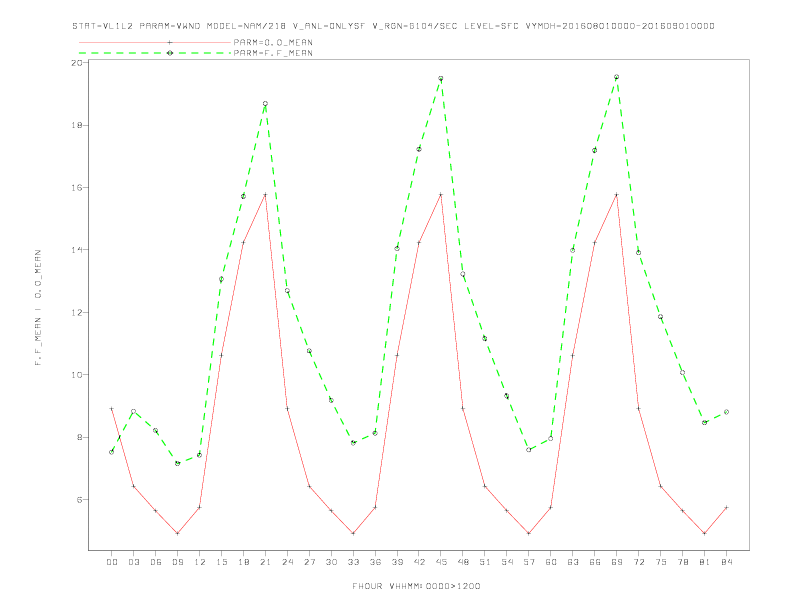
Task: Click the x-axis tick label 78
Action: [683, 562]
